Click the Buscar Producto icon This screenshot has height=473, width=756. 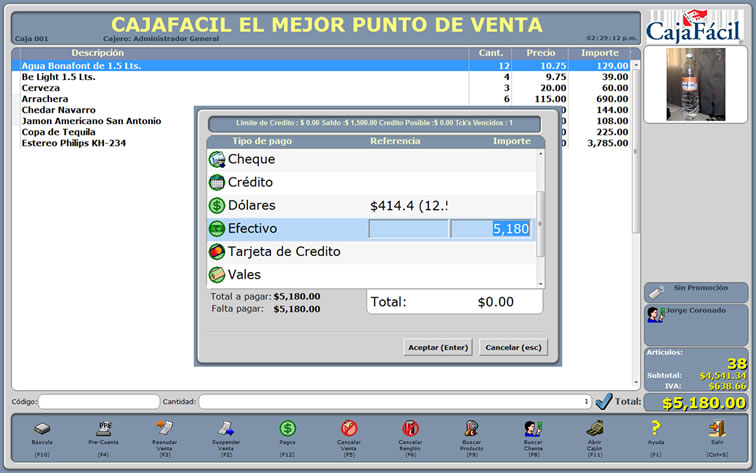coord(471,429)
